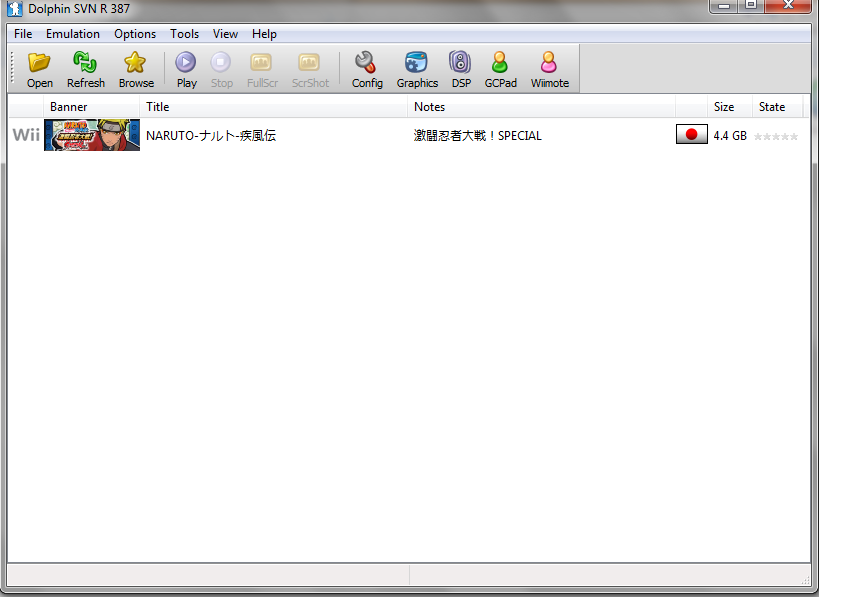Sort list by Title column header
The height and width of the screenshot is (597, 844).
click(x=273, y=107)
